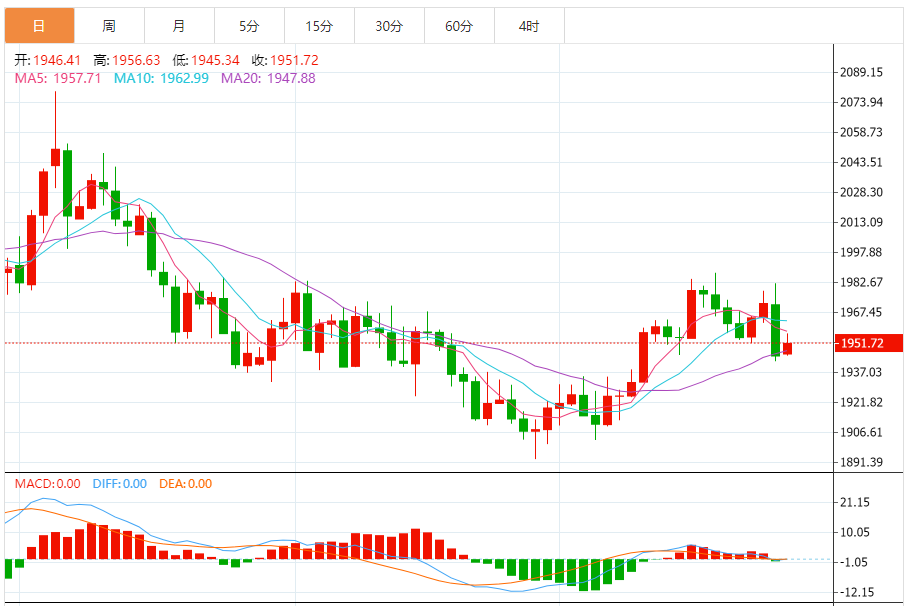Click the low price 1945.34 value

coord(215,60)
